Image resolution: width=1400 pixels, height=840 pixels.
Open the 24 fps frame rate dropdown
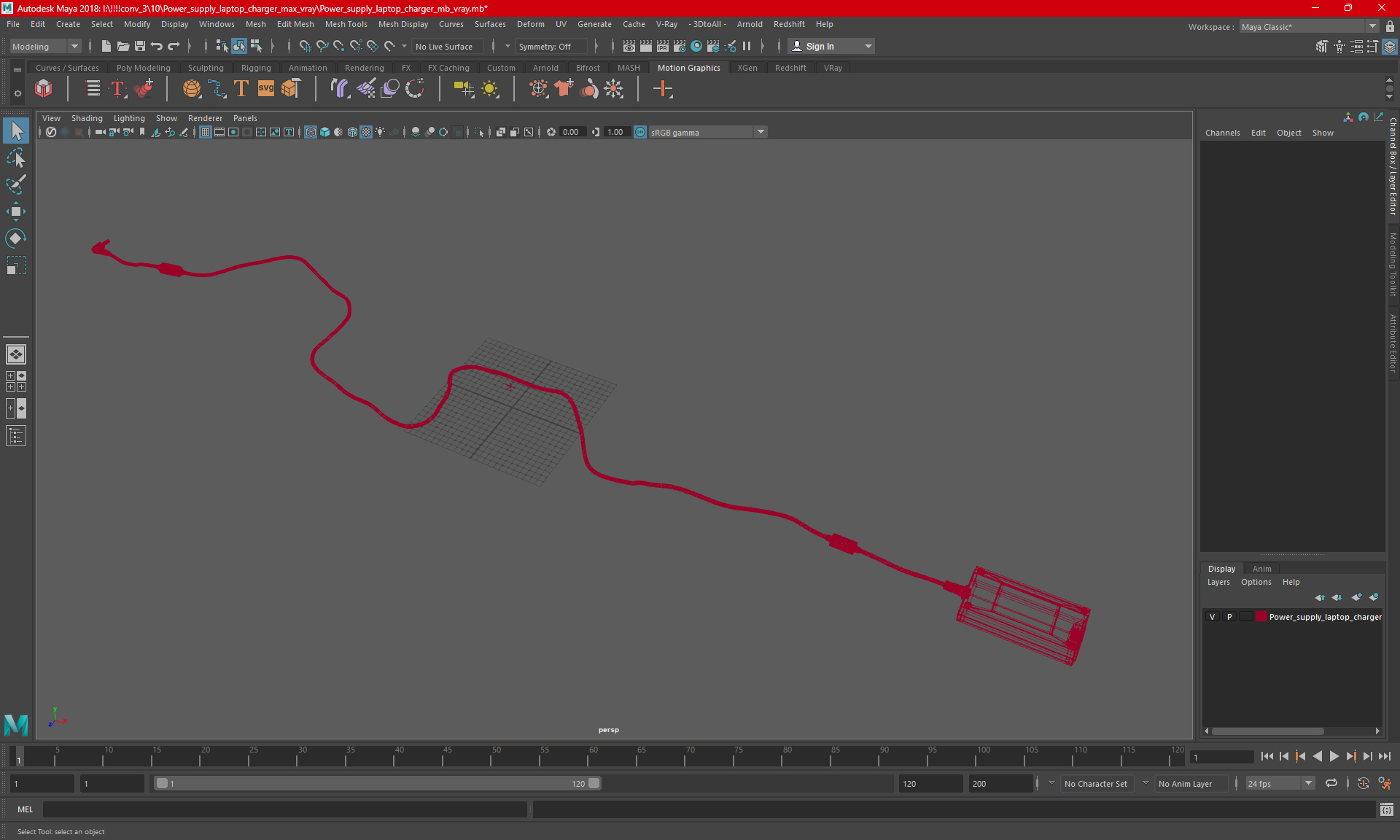point(1280,783)
